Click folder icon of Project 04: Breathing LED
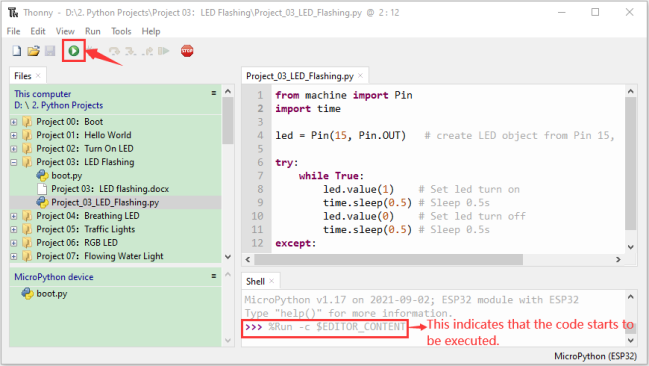This screenshot has height=366, width=649. (27, 216)
